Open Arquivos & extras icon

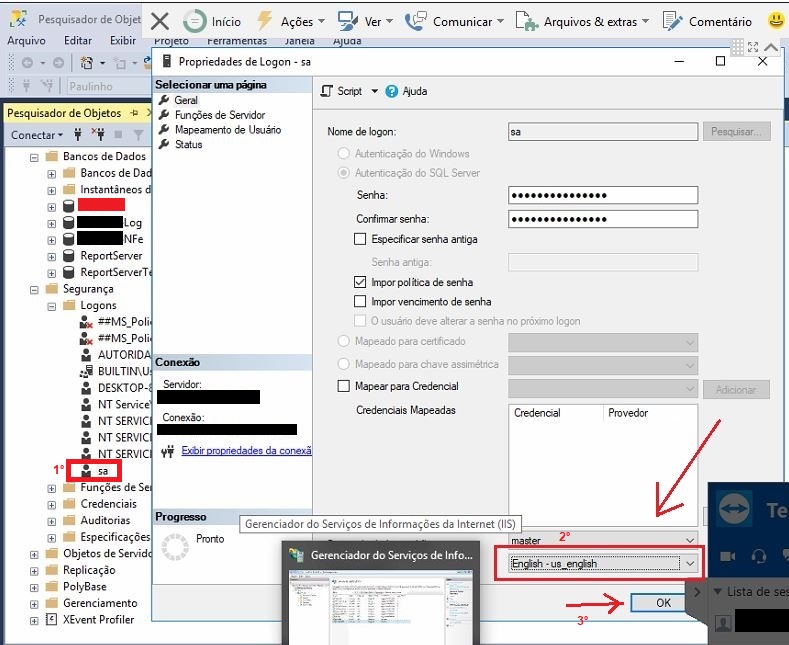527,21
